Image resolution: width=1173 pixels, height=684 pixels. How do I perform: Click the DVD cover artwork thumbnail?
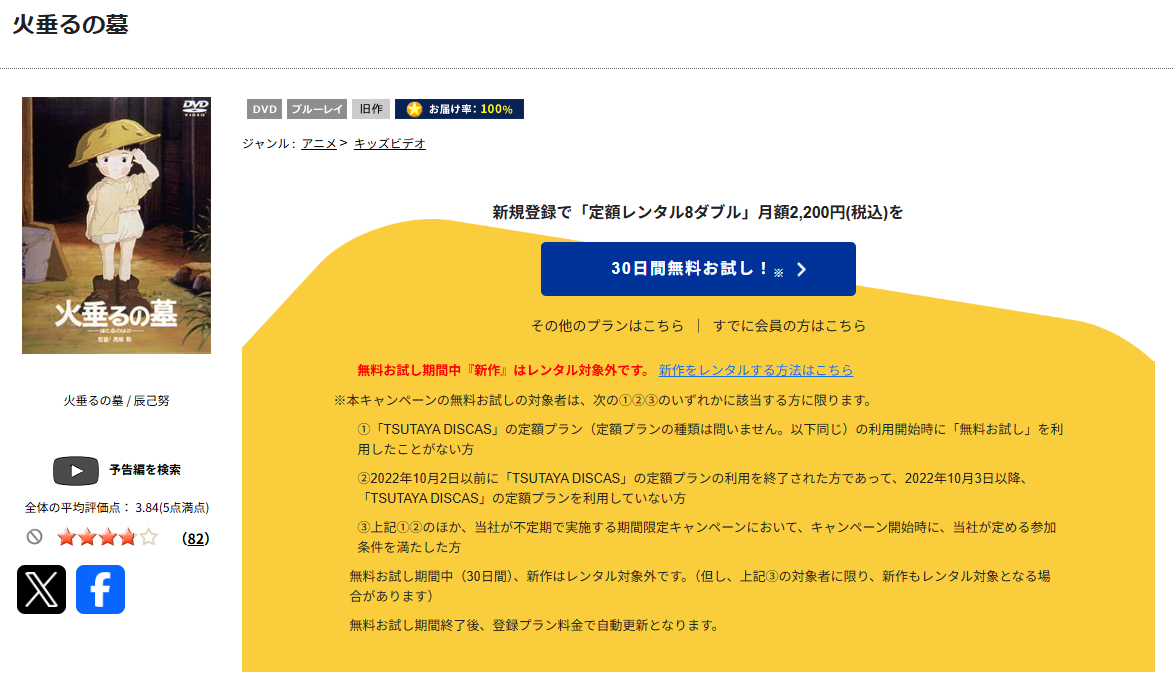[x=116, y=225]
